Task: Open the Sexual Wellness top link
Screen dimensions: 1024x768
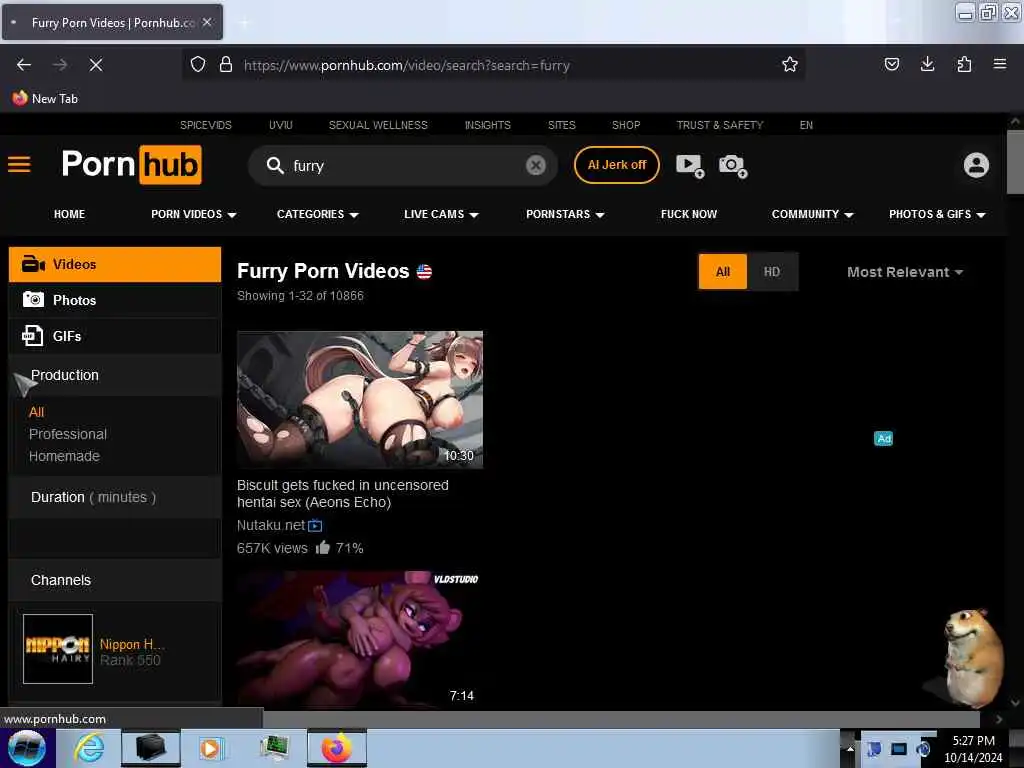Action: [x=378, y=125]
